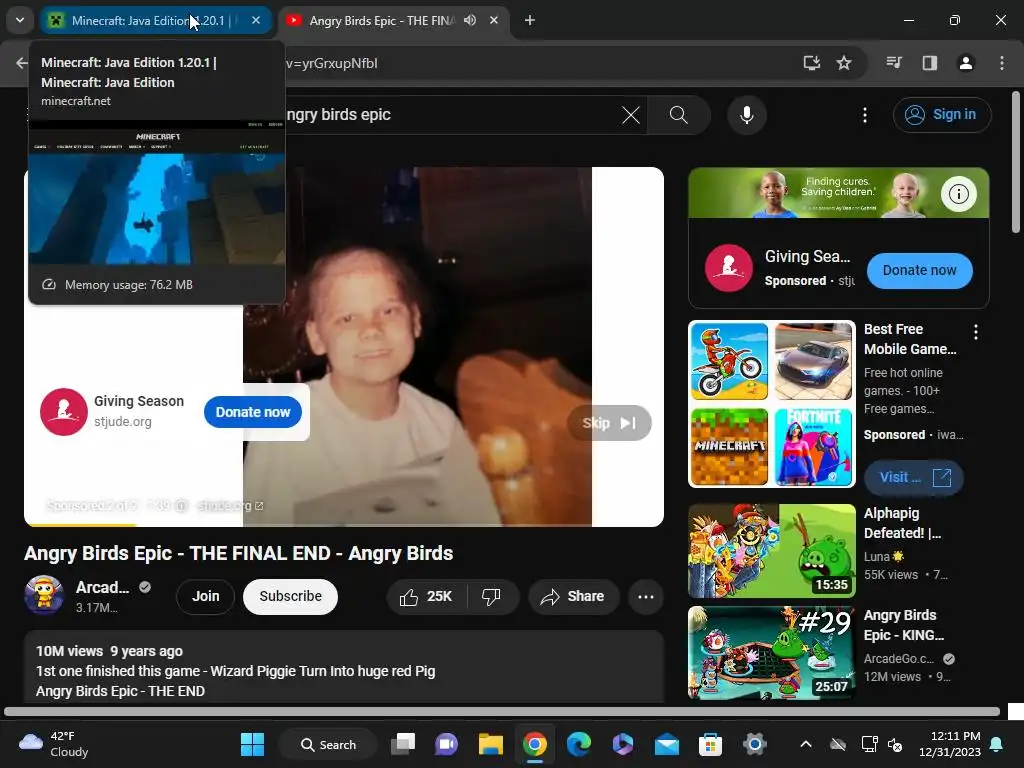1024x768 pixels.
Task: Clear the YouTube search text
Action: pos(631,115)
